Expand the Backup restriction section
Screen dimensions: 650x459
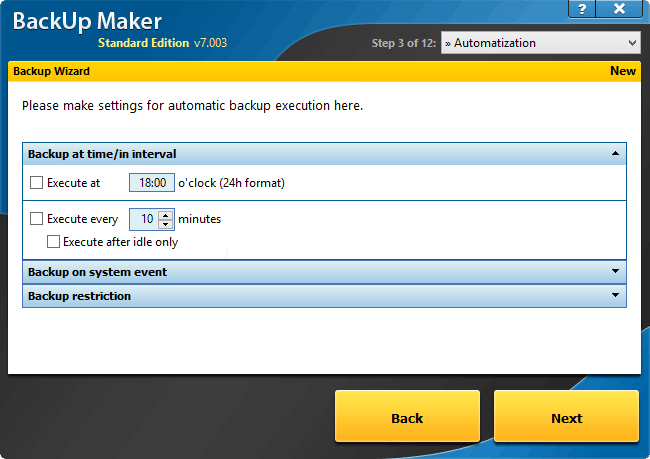pyautogui.click(x=324, y=296)
